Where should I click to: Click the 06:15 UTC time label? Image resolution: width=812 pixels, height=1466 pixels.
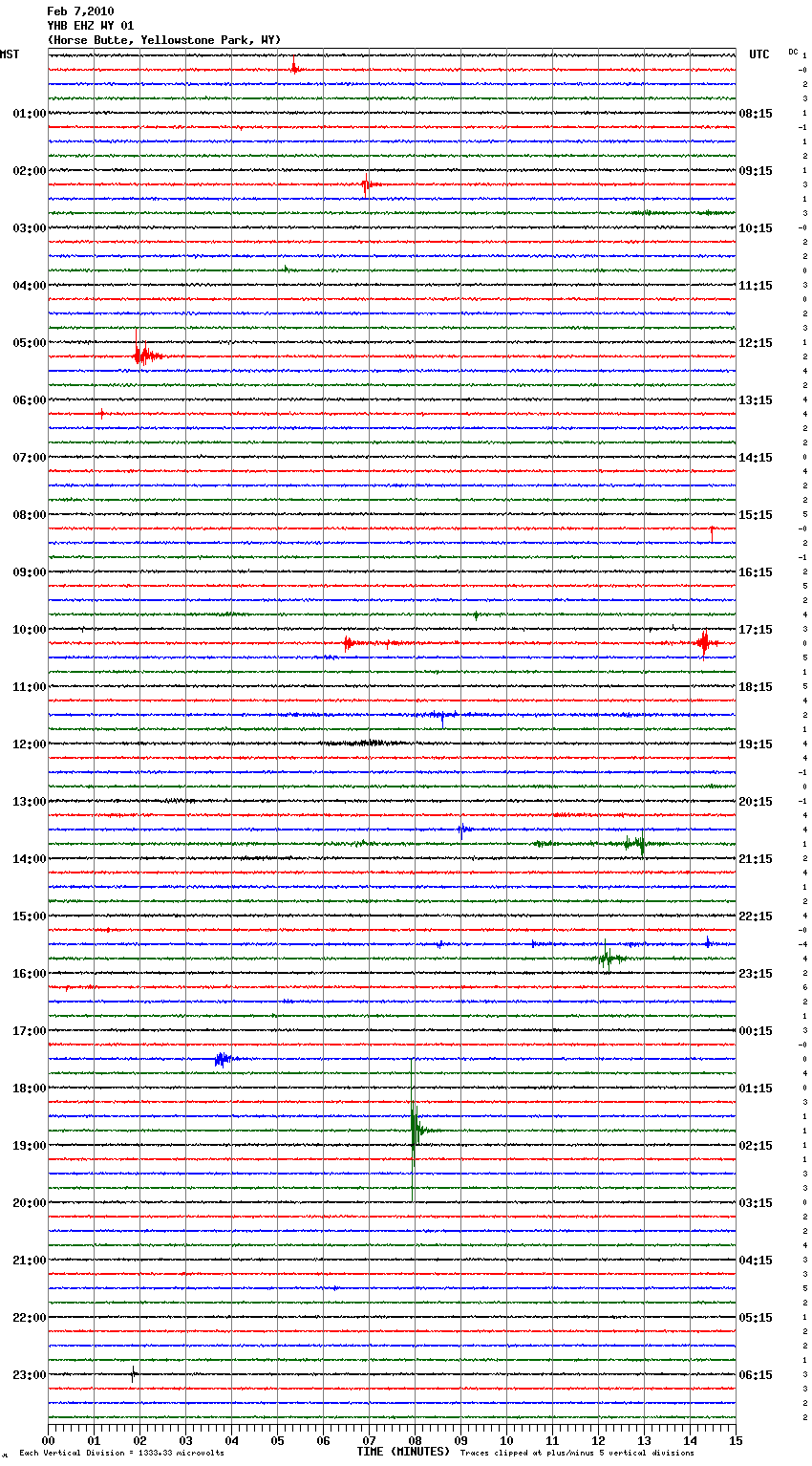tap(756, 1375)
